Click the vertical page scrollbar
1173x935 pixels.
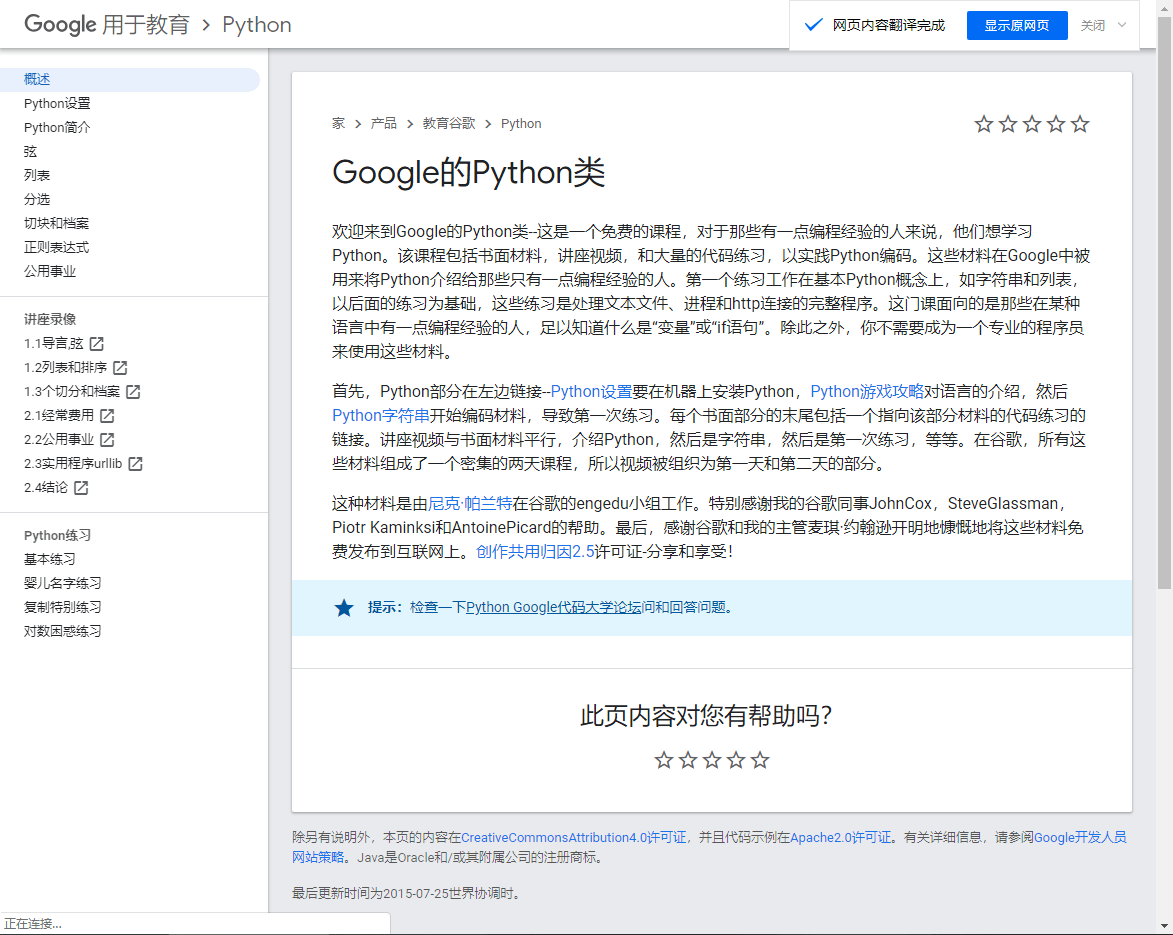pos(1164,300)
